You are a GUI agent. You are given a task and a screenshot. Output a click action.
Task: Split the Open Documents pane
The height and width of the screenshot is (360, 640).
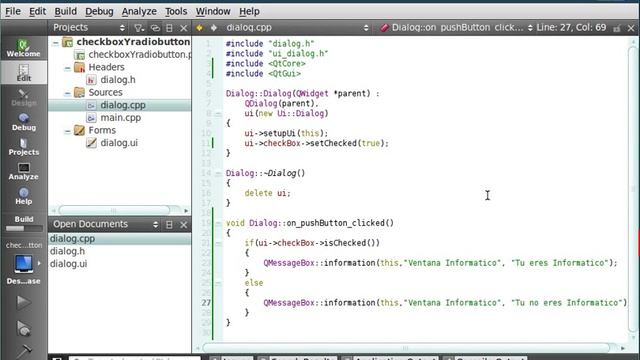click(169, 224)
